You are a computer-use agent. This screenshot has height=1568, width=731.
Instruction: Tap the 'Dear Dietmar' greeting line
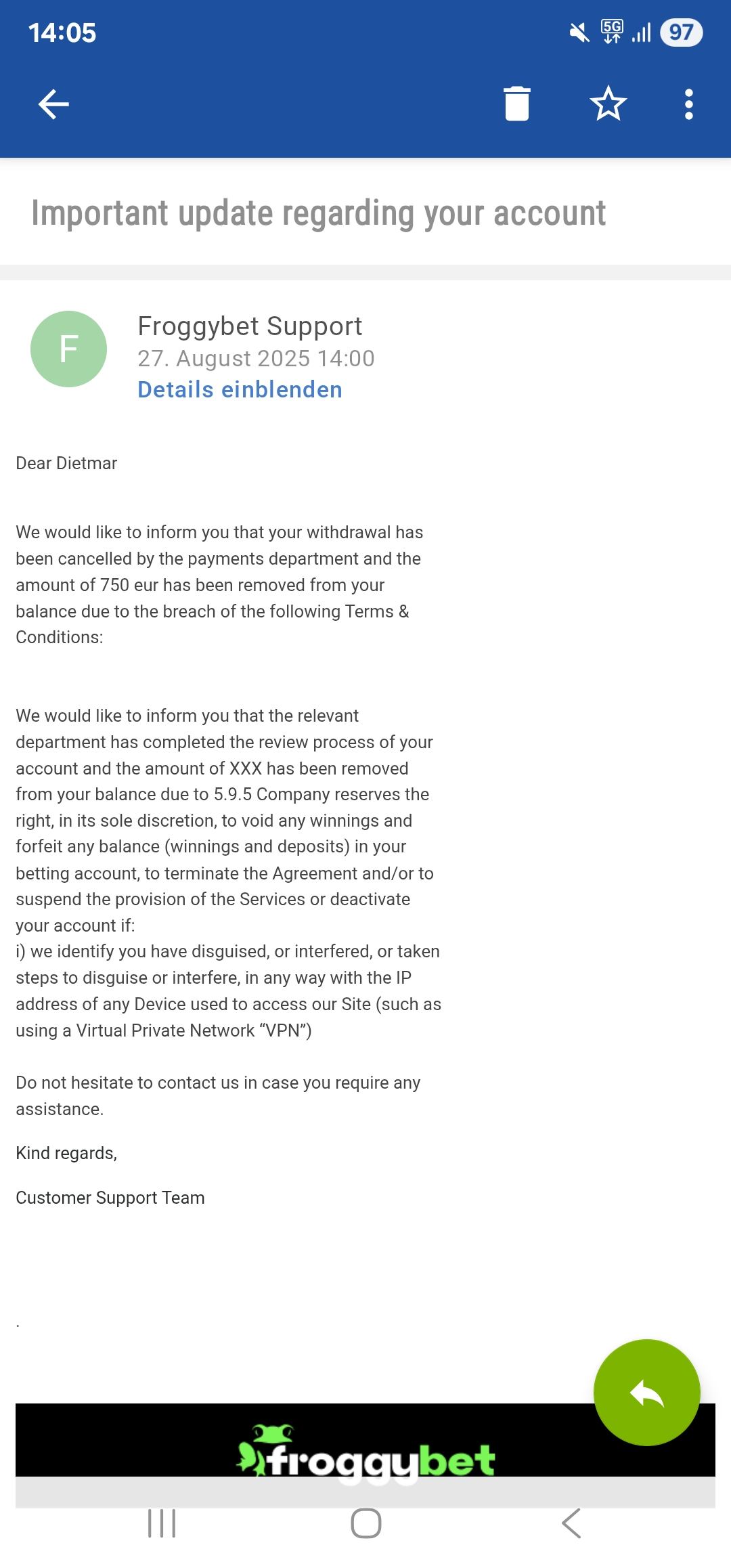click(x=66, y=463)
